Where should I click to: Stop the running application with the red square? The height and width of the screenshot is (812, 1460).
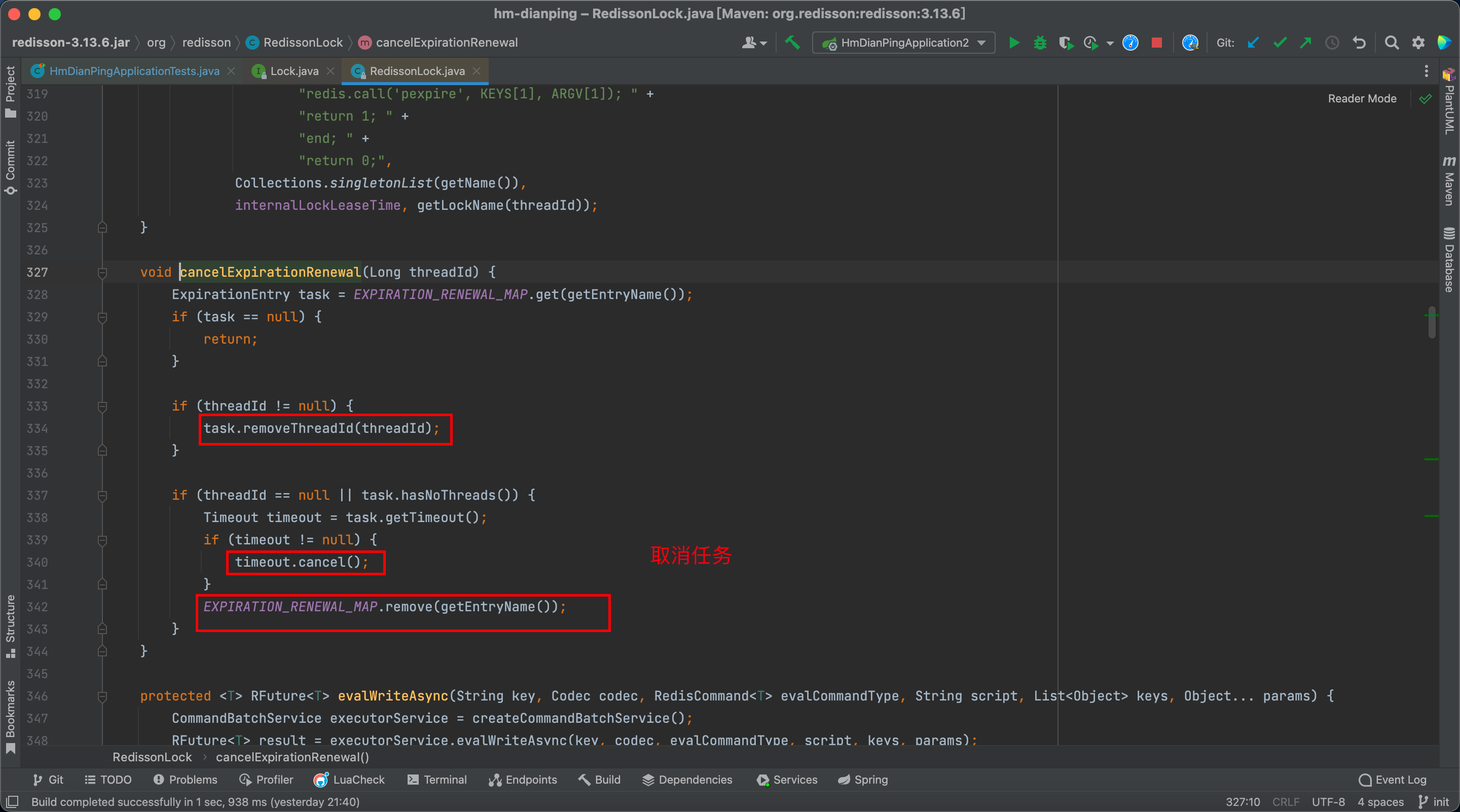tap(1157, 43)
